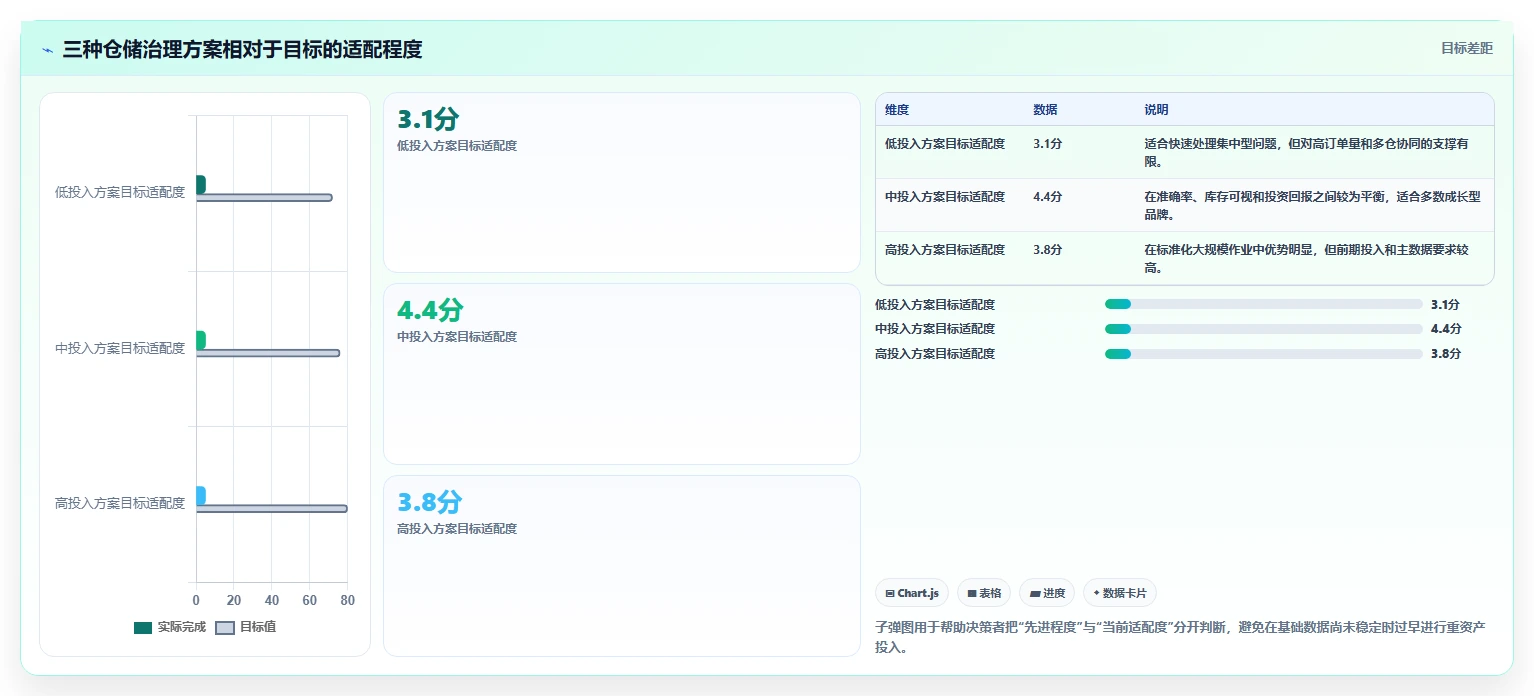The image size is (1534, 696).
Task: Click the 低投入方案 explanation text in table
Action: [1307, 152]
